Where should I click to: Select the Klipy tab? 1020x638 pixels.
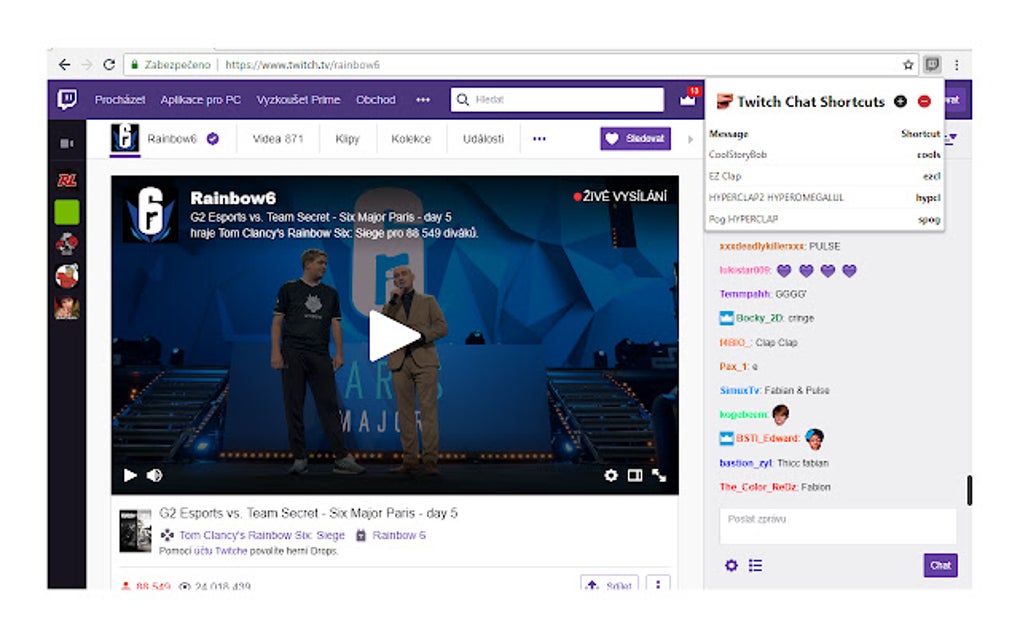tap(347, 140)
